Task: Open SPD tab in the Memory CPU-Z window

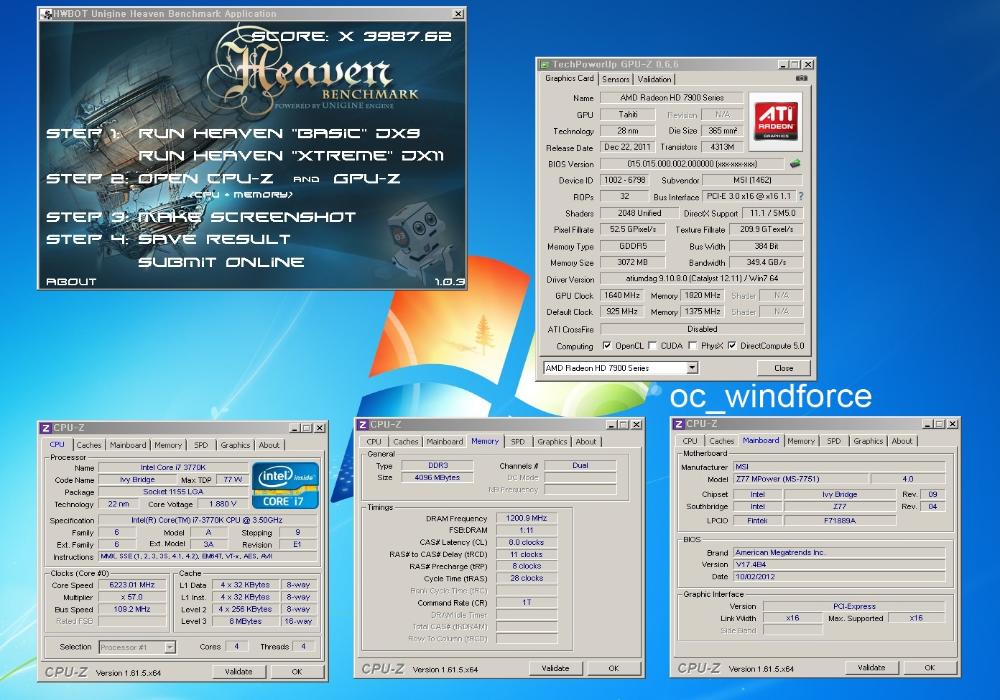Action: [x=518, y=441]
